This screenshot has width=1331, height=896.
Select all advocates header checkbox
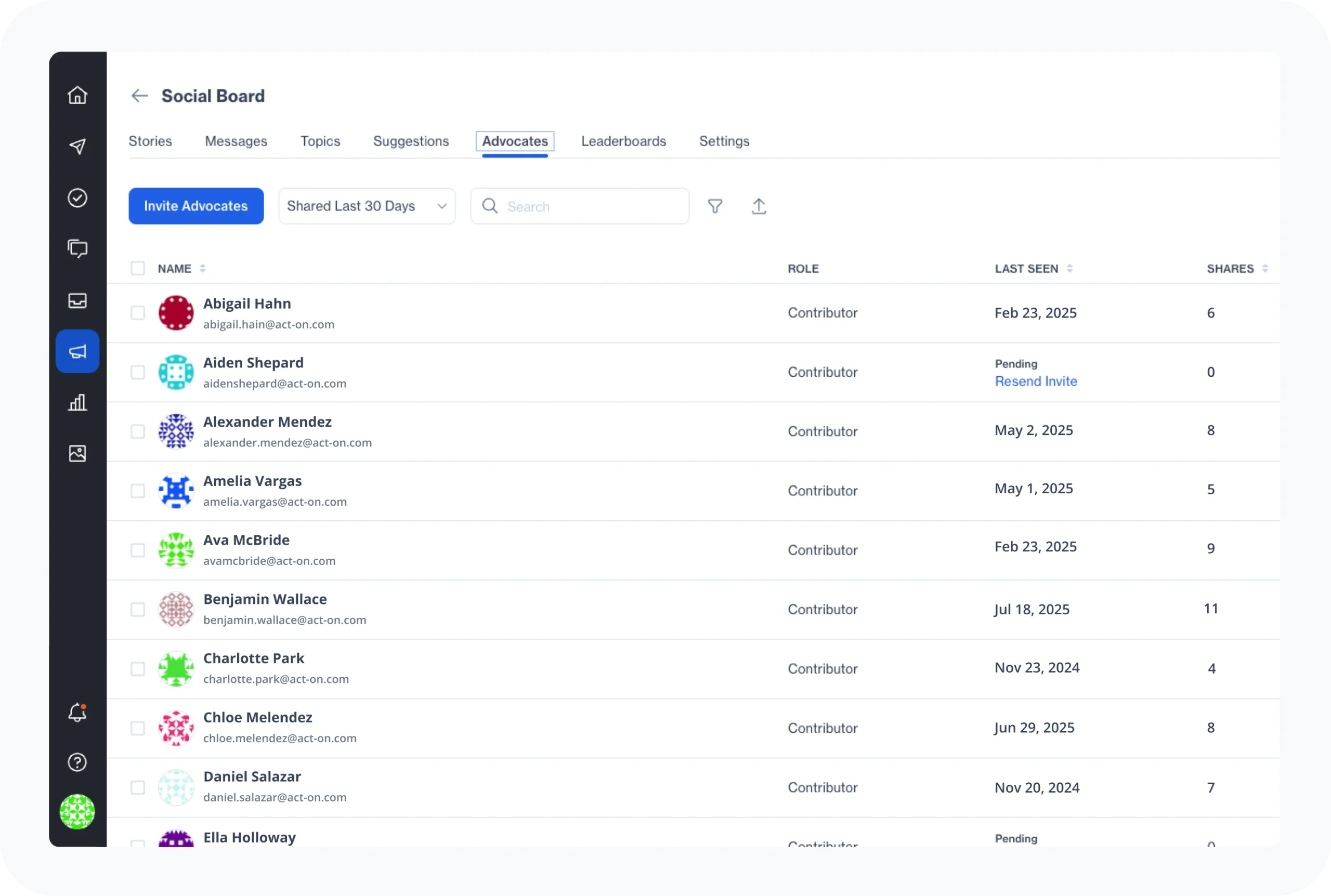[138, 268]
